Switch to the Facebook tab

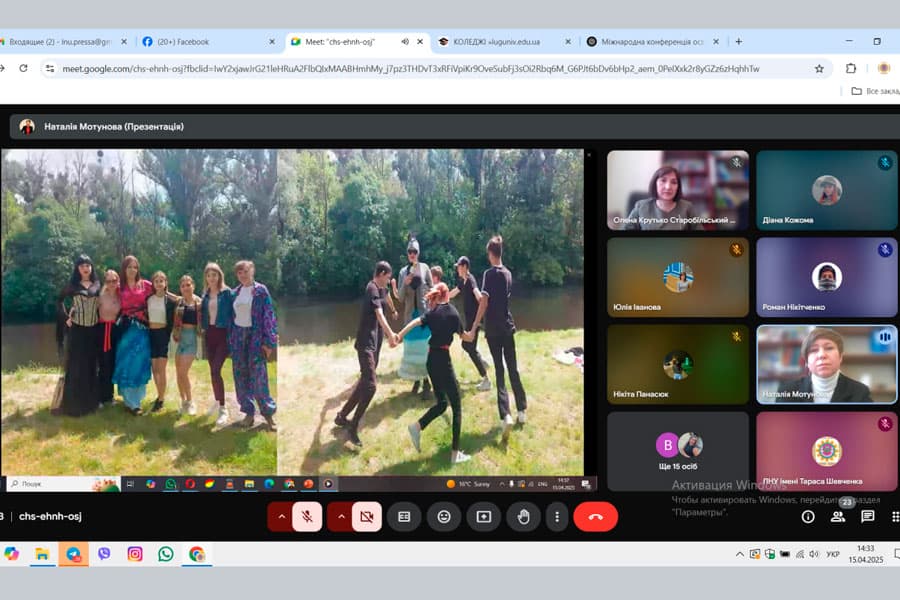205,42
